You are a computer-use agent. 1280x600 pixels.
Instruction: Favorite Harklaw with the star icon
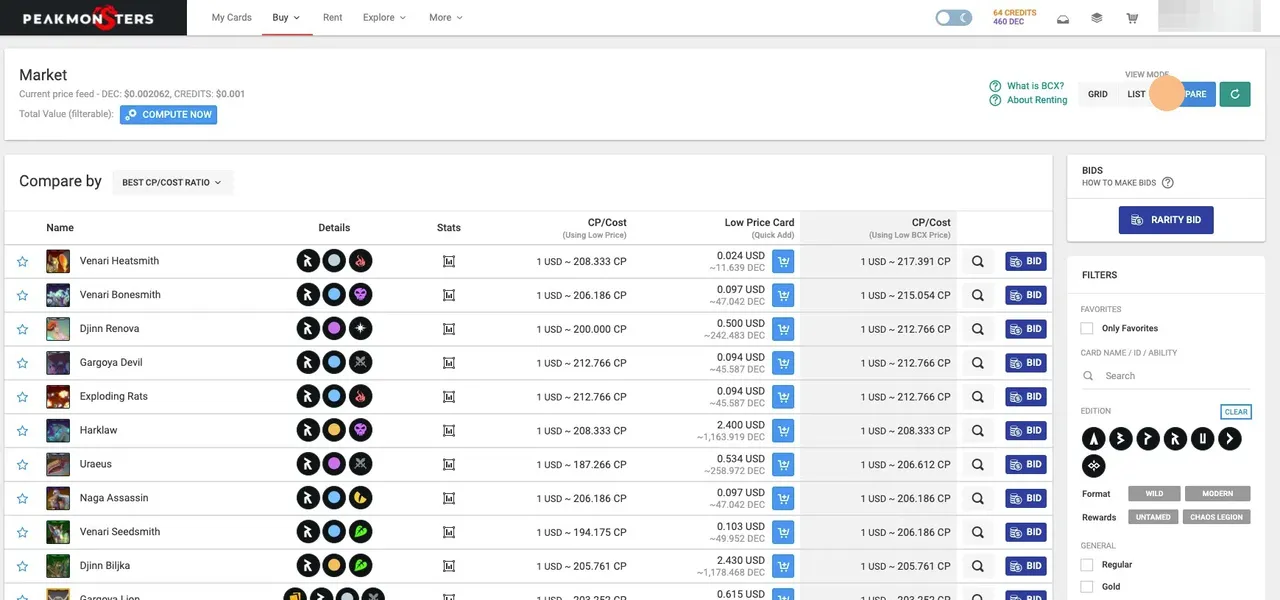coord(22,431)
